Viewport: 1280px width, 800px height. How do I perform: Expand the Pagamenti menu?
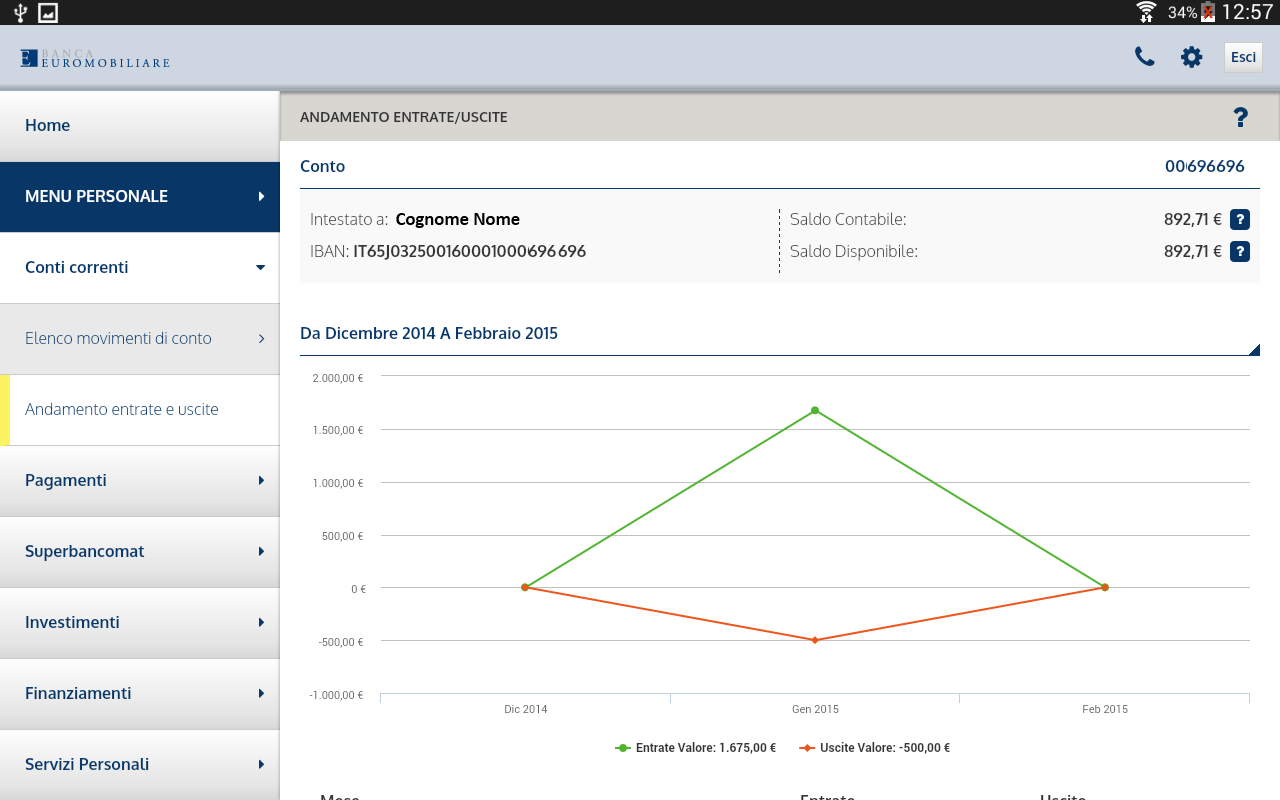click(140, 481)
